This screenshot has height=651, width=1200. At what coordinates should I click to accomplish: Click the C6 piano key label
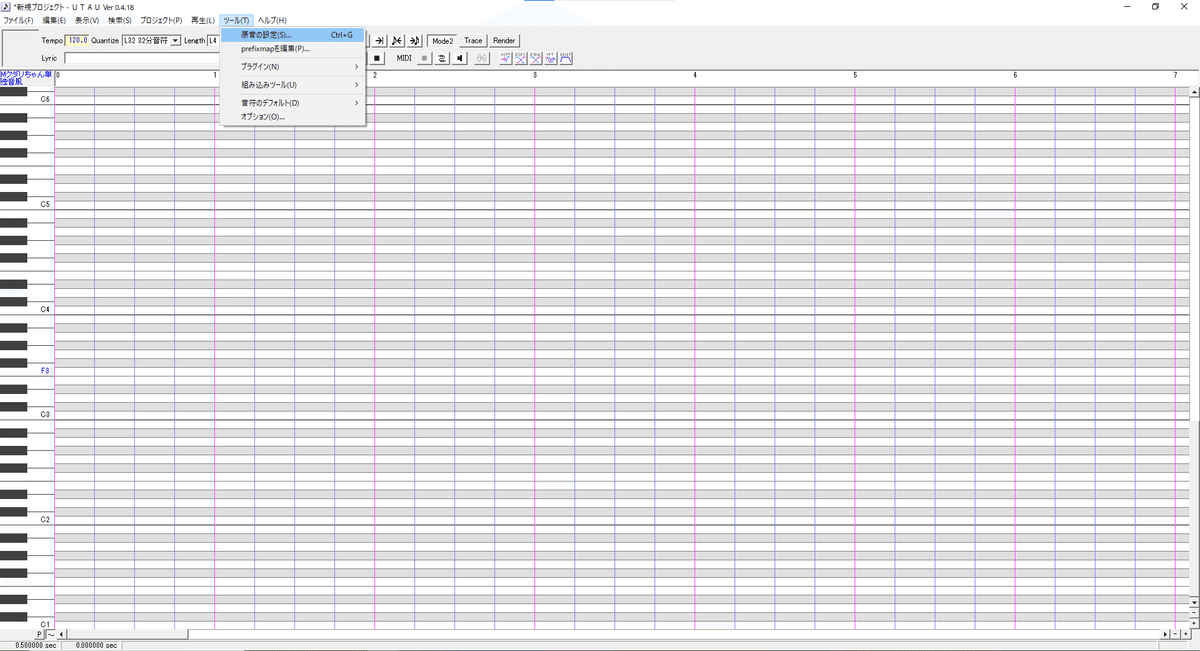click(x=45, y=99)
